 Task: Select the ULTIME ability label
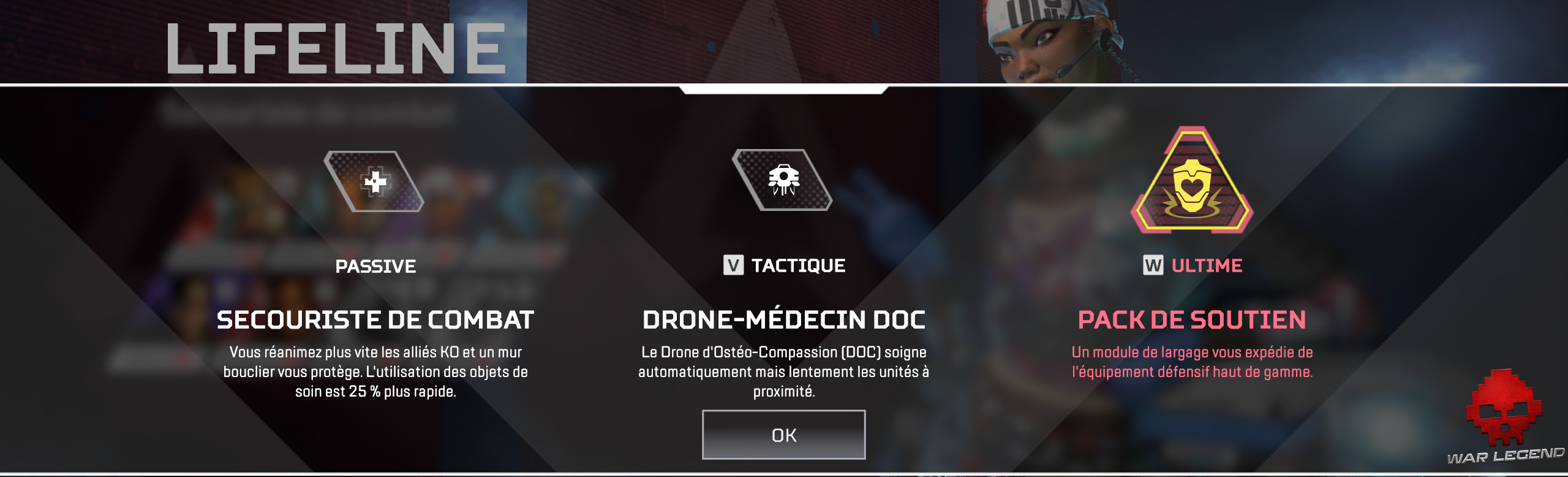point(1207,265)
